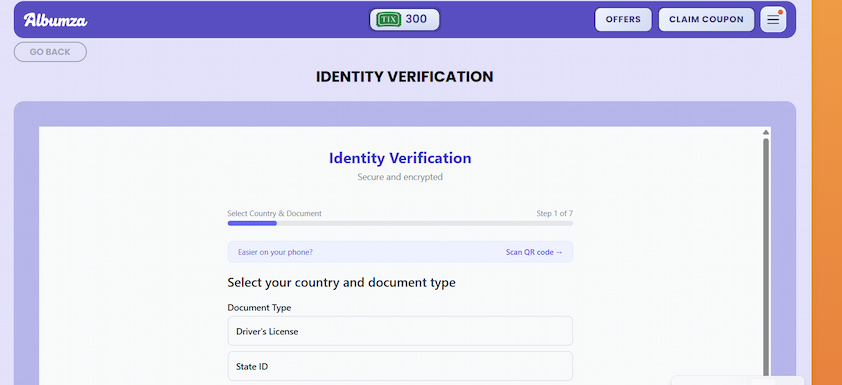Open the OFFERS page
Viewport: 842px width, 385px height.
pos(623,19)
